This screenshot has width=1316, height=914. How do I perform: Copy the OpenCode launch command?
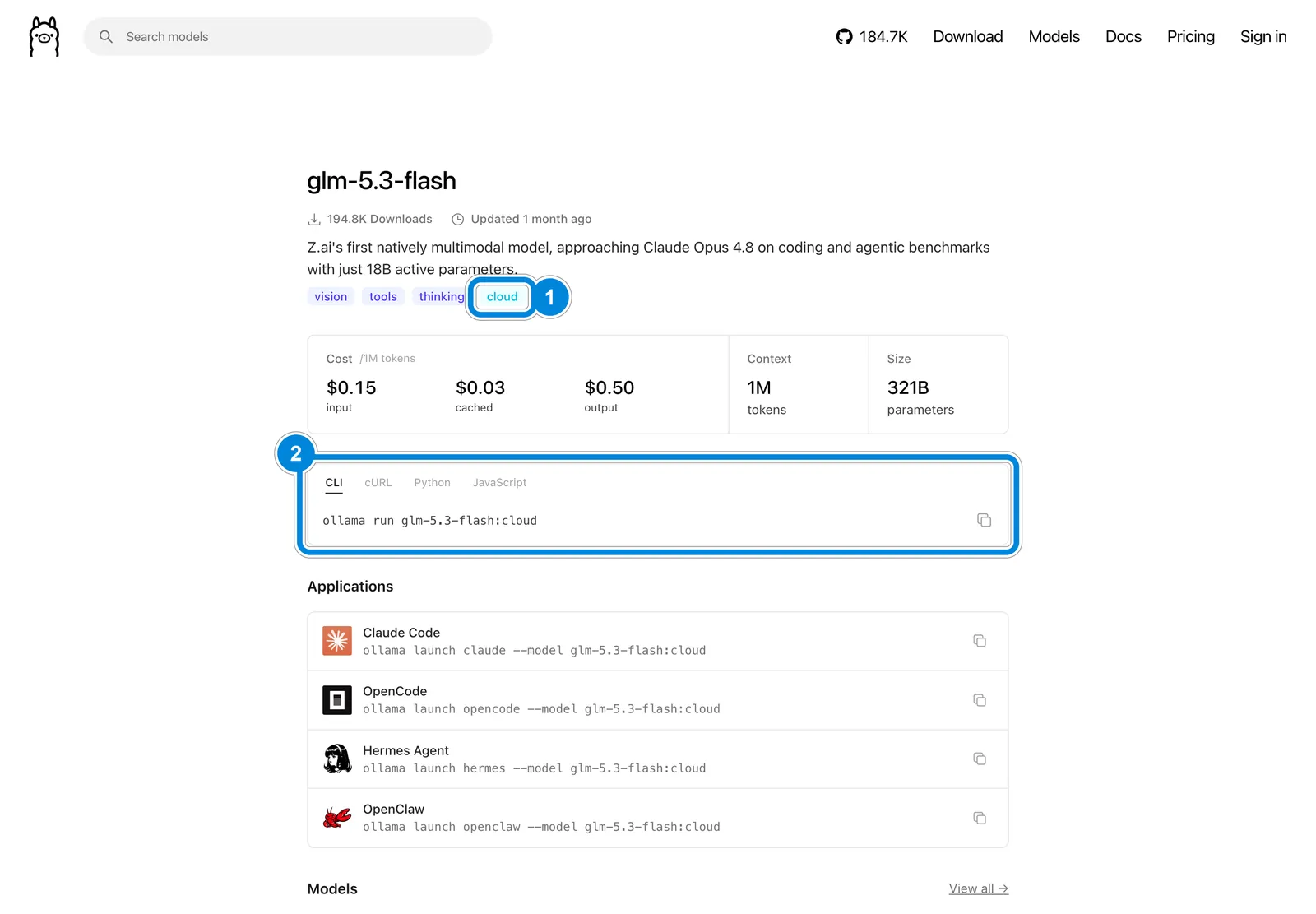point(980,700)
